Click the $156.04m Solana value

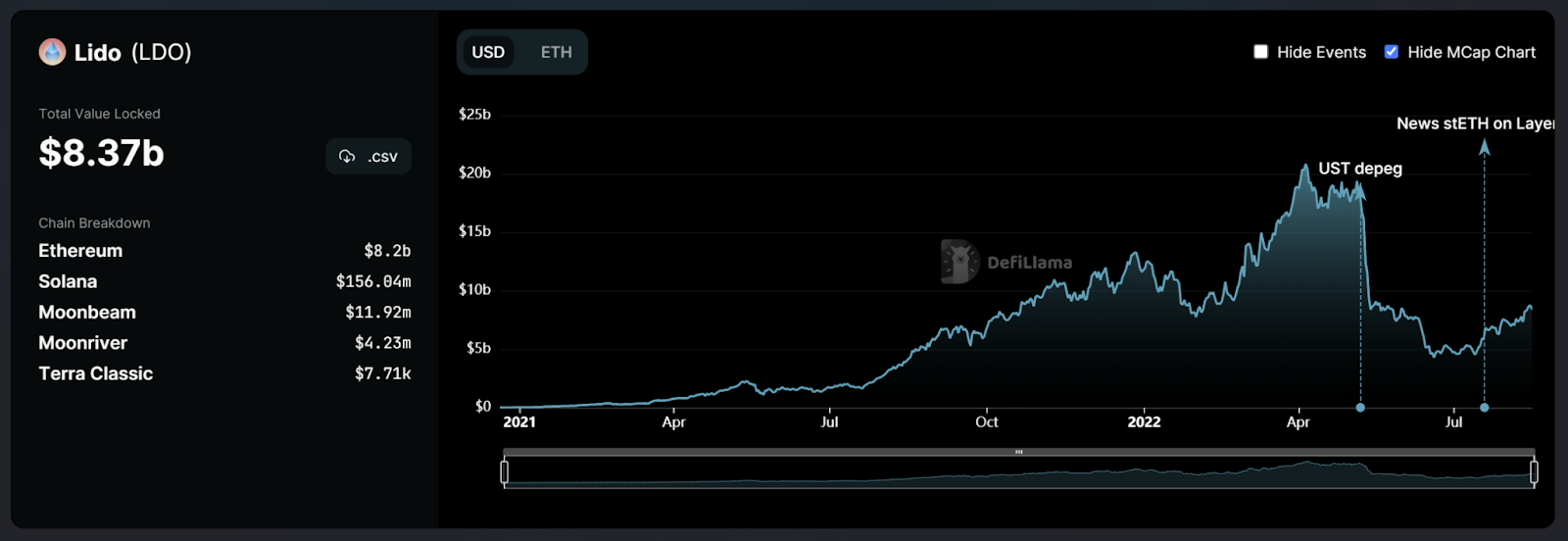(373, 281)
